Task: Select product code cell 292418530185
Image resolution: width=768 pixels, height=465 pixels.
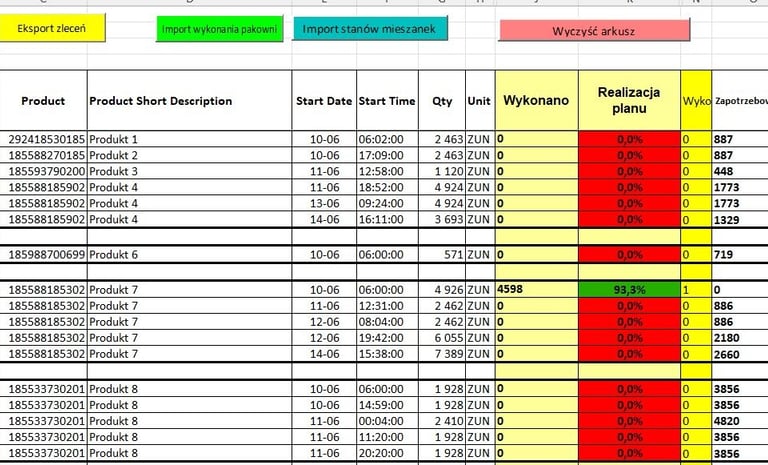Action: click(44, 139)
